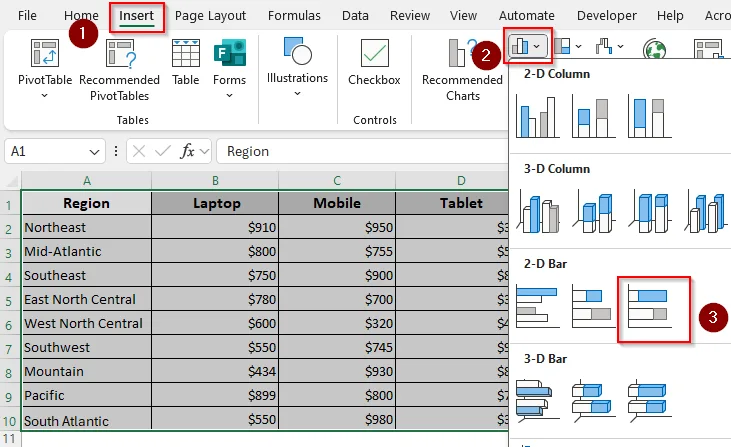731x447 pixels.
Task: Insert a Checkbox control
Action: pos(374,63)
